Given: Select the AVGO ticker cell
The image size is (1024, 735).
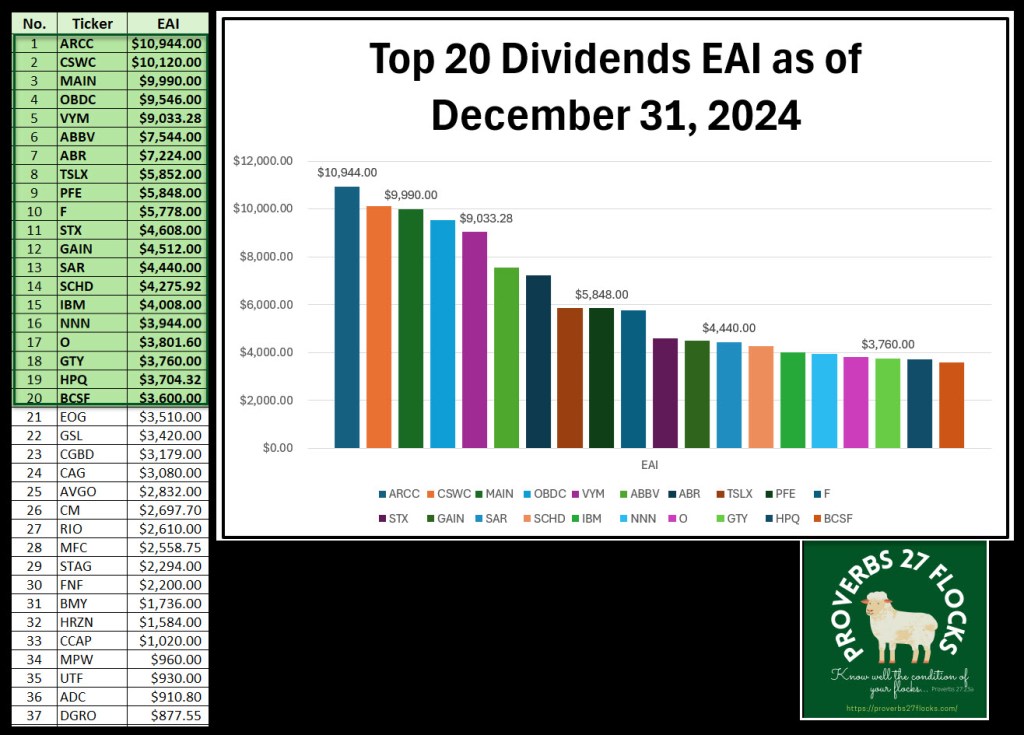Looking at the screenshot, I should point(78,490).
